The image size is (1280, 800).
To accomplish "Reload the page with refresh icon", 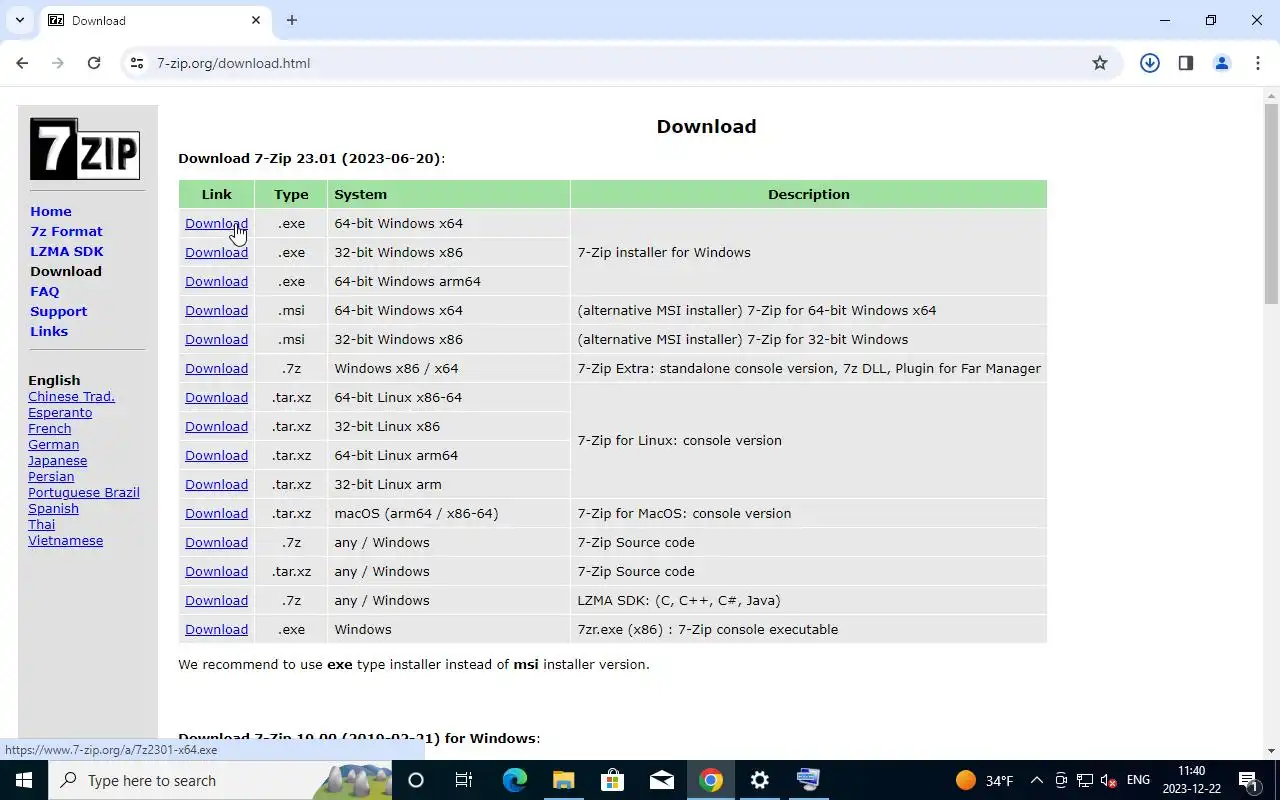I will 94,63.
